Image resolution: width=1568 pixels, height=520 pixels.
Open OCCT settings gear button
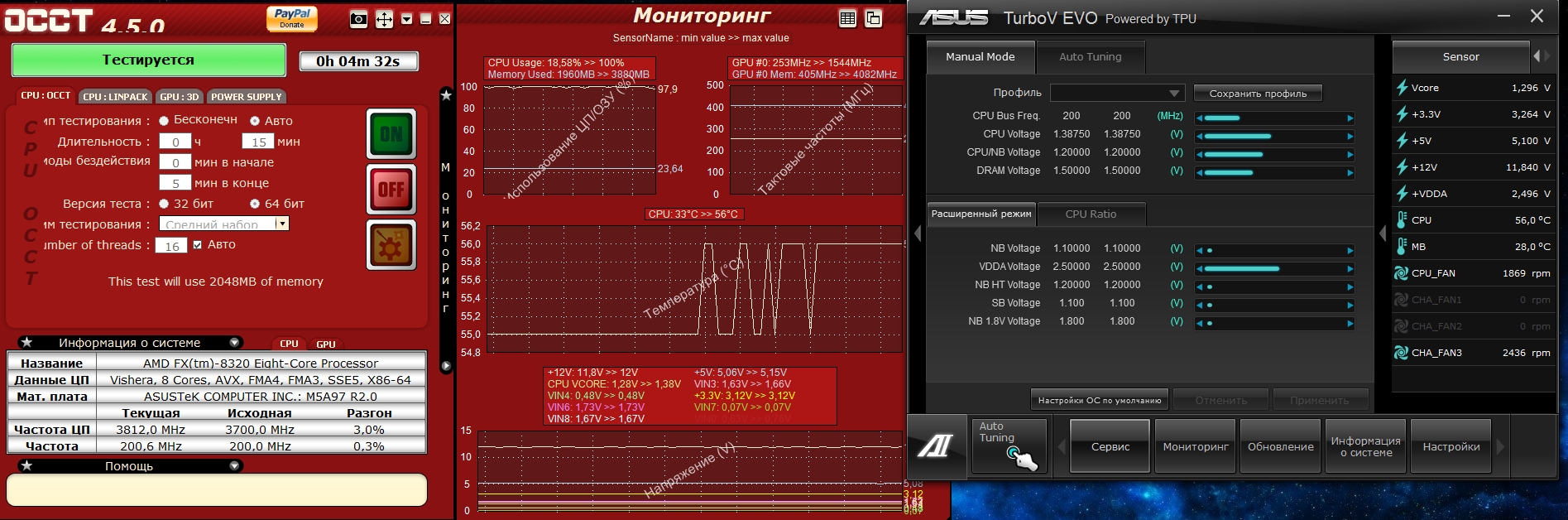[391, 245]
